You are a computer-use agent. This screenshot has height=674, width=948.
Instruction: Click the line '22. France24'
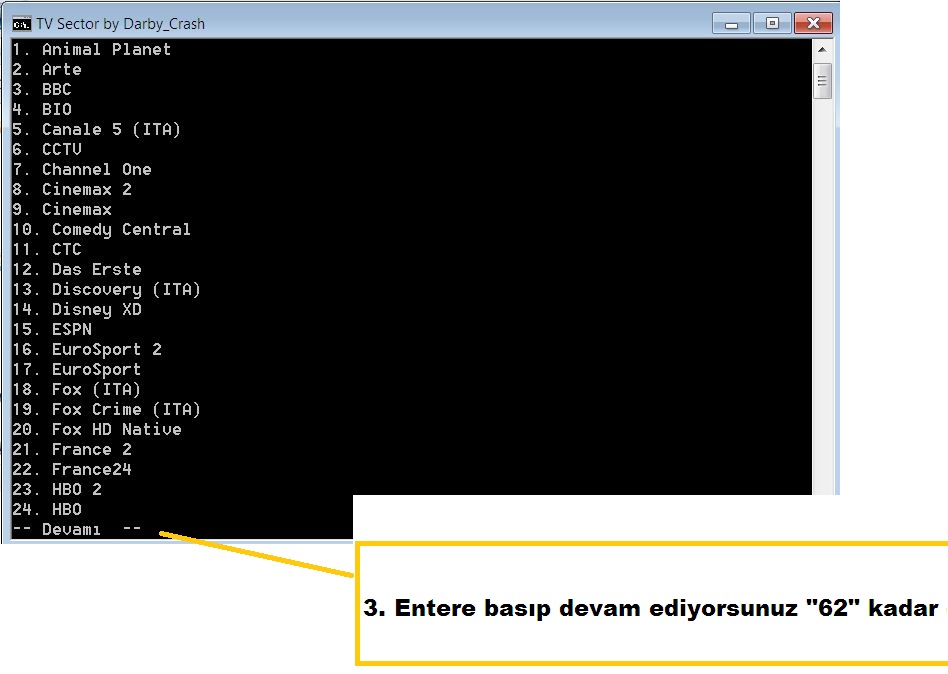[72, 469]
